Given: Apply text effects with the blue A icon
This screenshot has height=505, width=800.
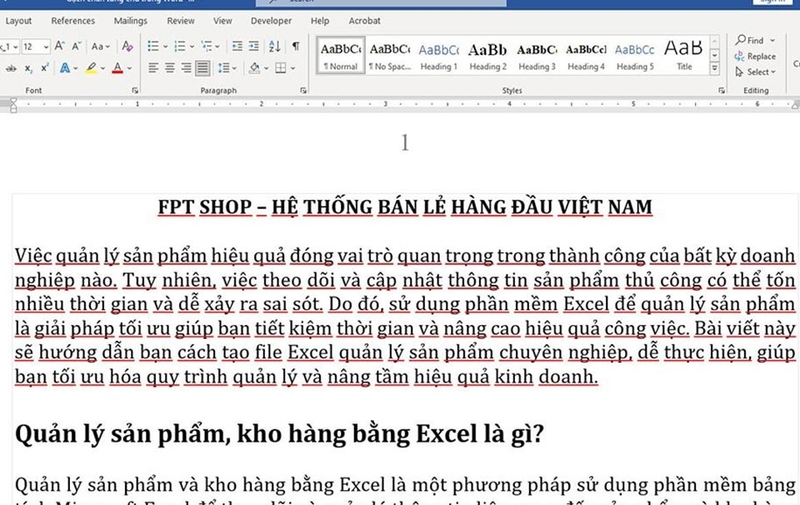Looking at the screenshot, I should point(65,68).
